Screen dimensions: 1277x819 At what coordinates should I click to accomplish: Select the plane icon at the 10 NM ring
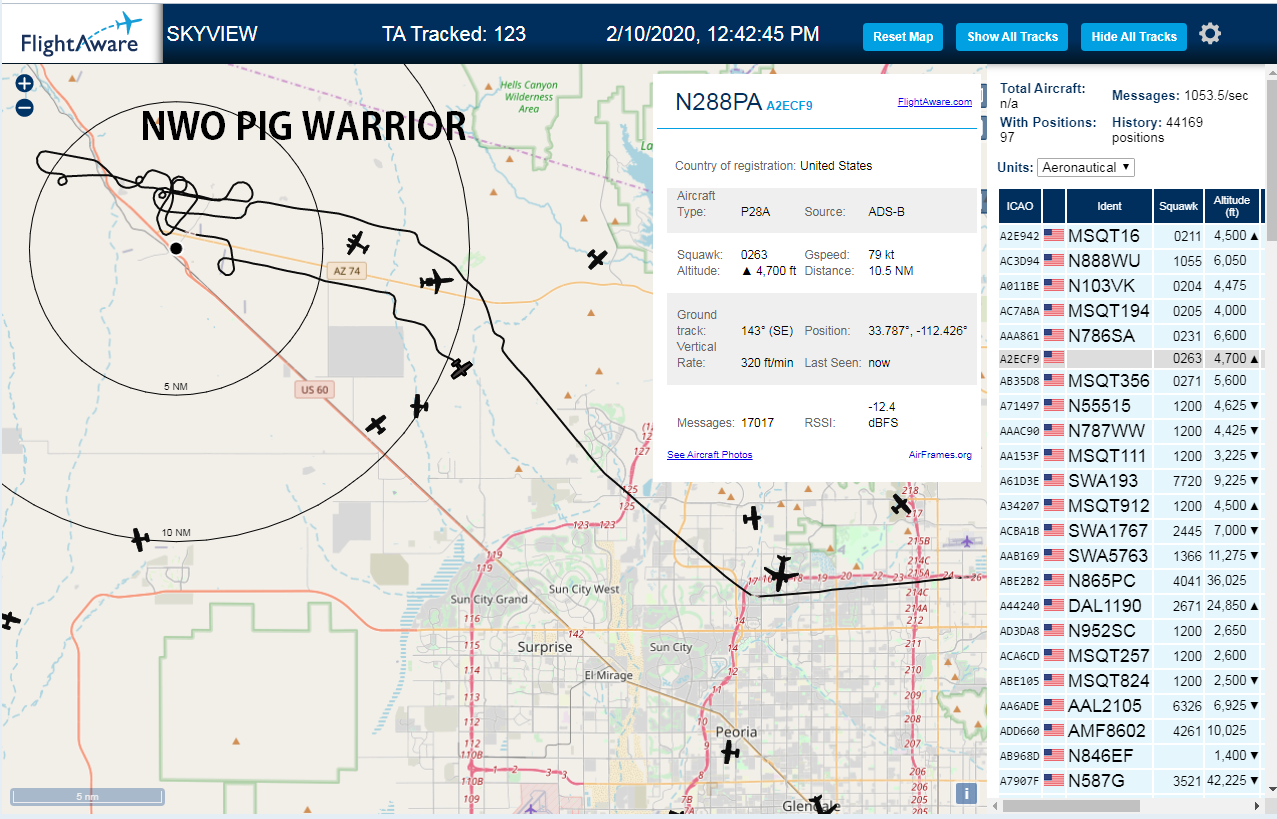click(x=140, y=540)
